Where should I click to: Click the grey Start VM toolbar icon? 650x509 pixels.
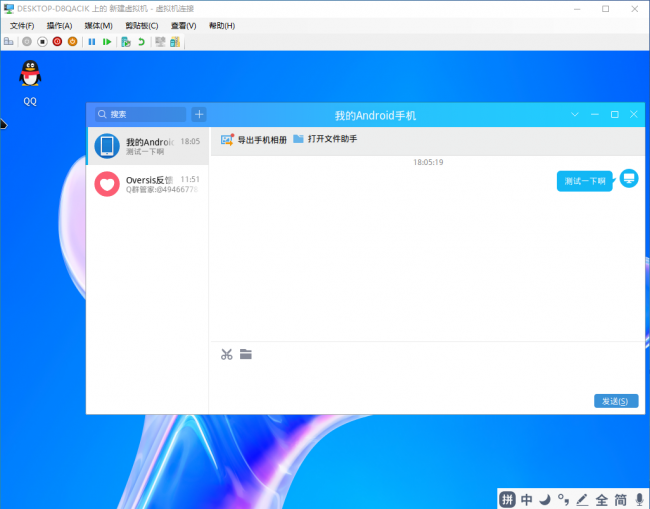[27, 41]
